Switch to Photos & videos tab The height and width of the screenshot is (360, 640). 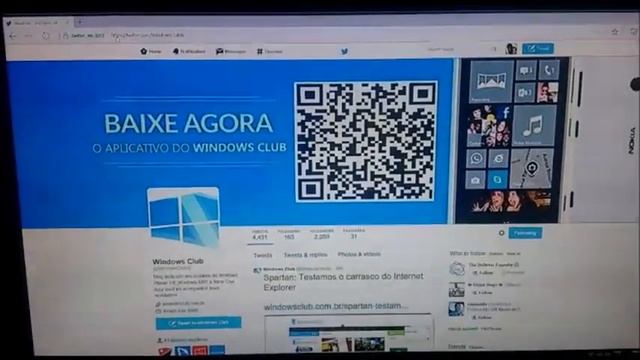(359, 254)
